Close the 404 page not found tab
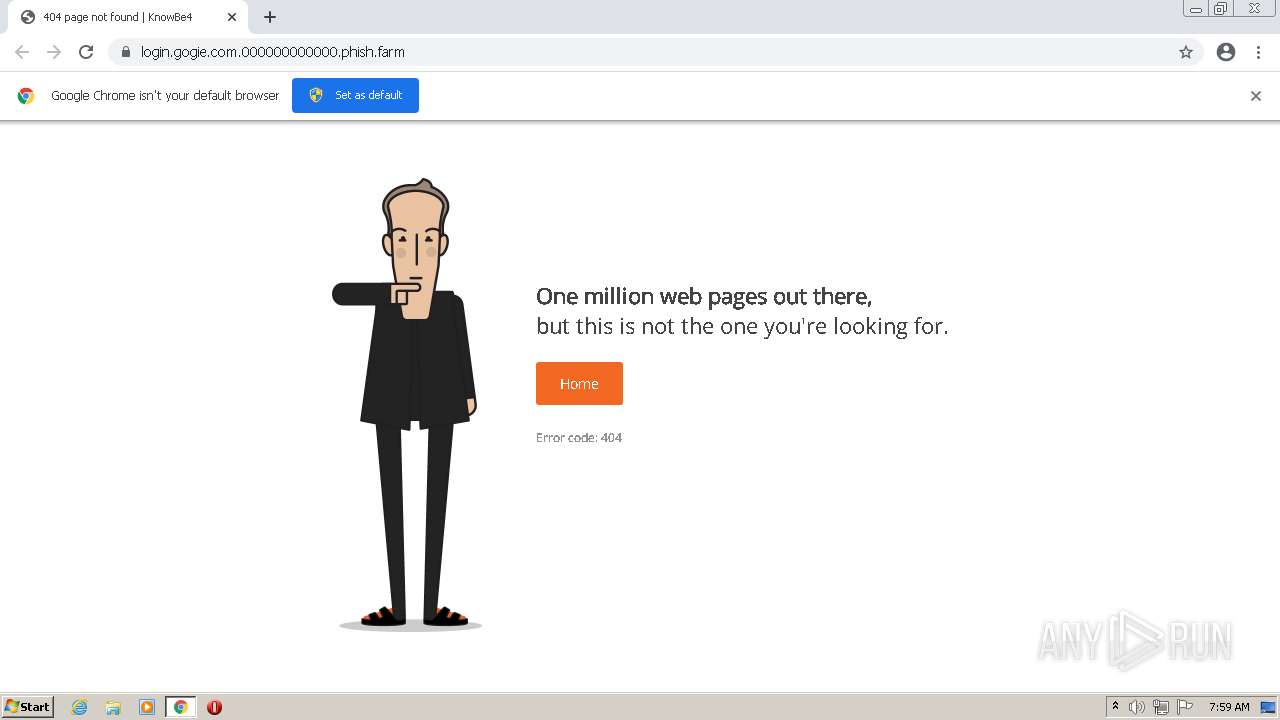 click(232, 17)
